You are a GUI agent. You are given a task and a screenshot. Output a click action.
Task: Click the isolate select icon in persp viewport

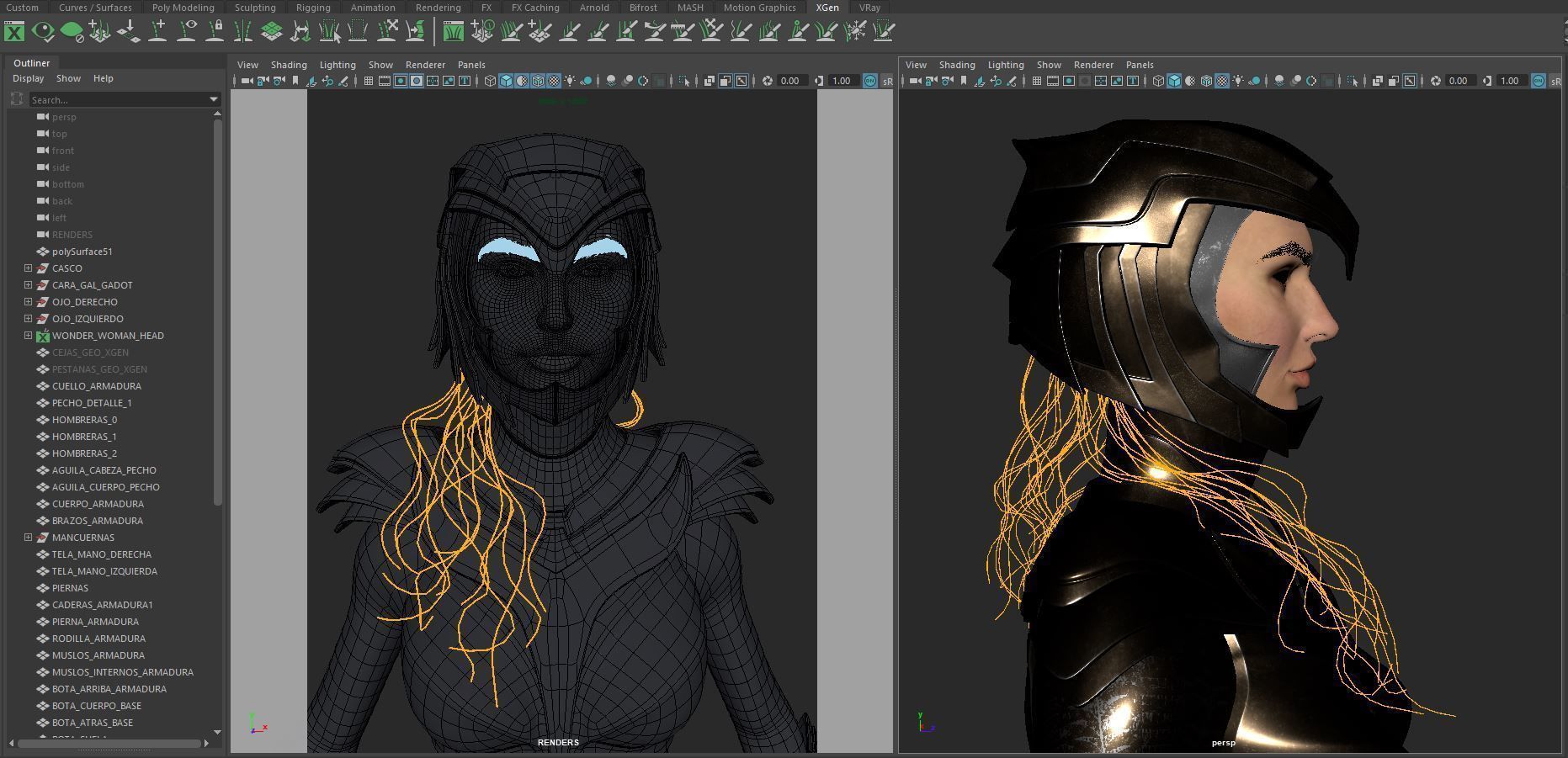coord(1352,81)
